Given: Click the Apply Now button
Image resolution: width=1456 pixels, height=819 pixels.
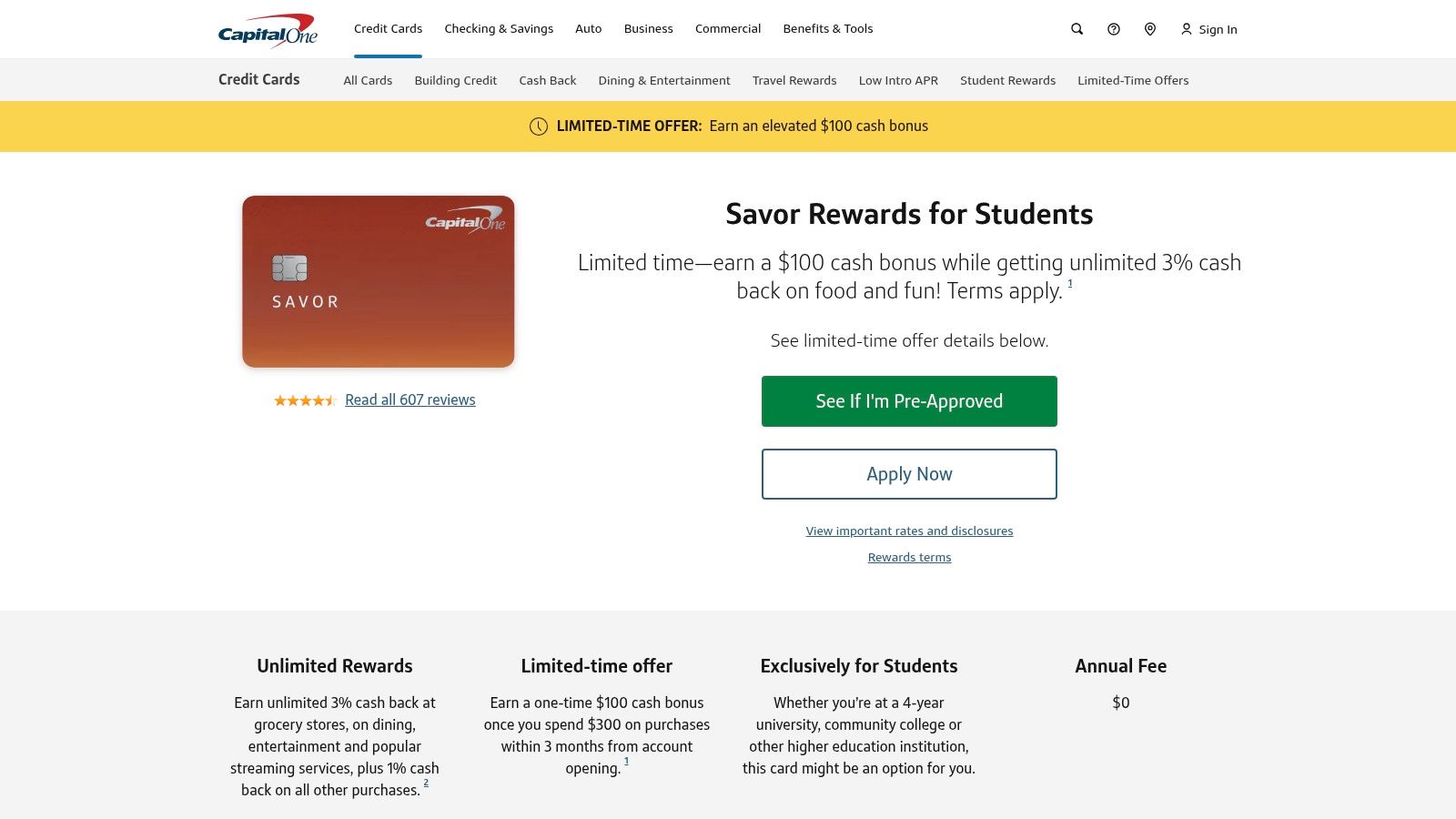Looking at the screenshot, I should [909, 474].
